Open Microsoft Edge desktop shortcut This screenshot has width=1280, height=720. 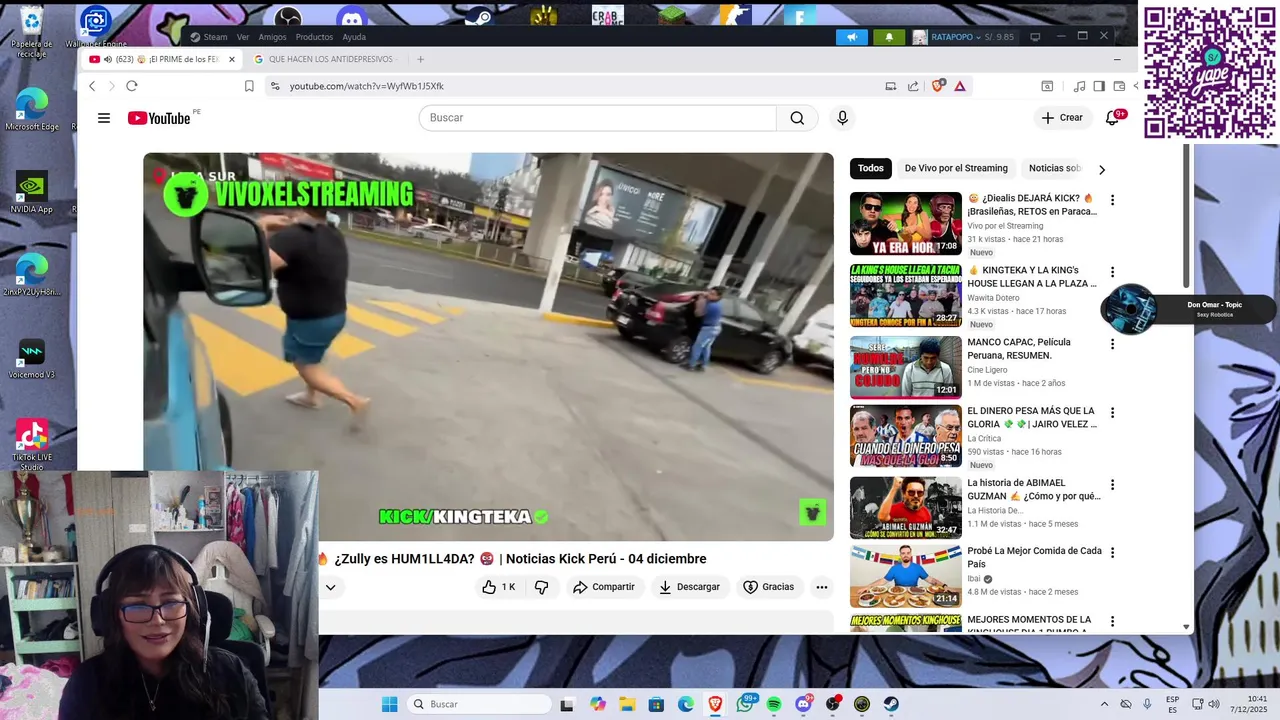[x=32, y=110]
